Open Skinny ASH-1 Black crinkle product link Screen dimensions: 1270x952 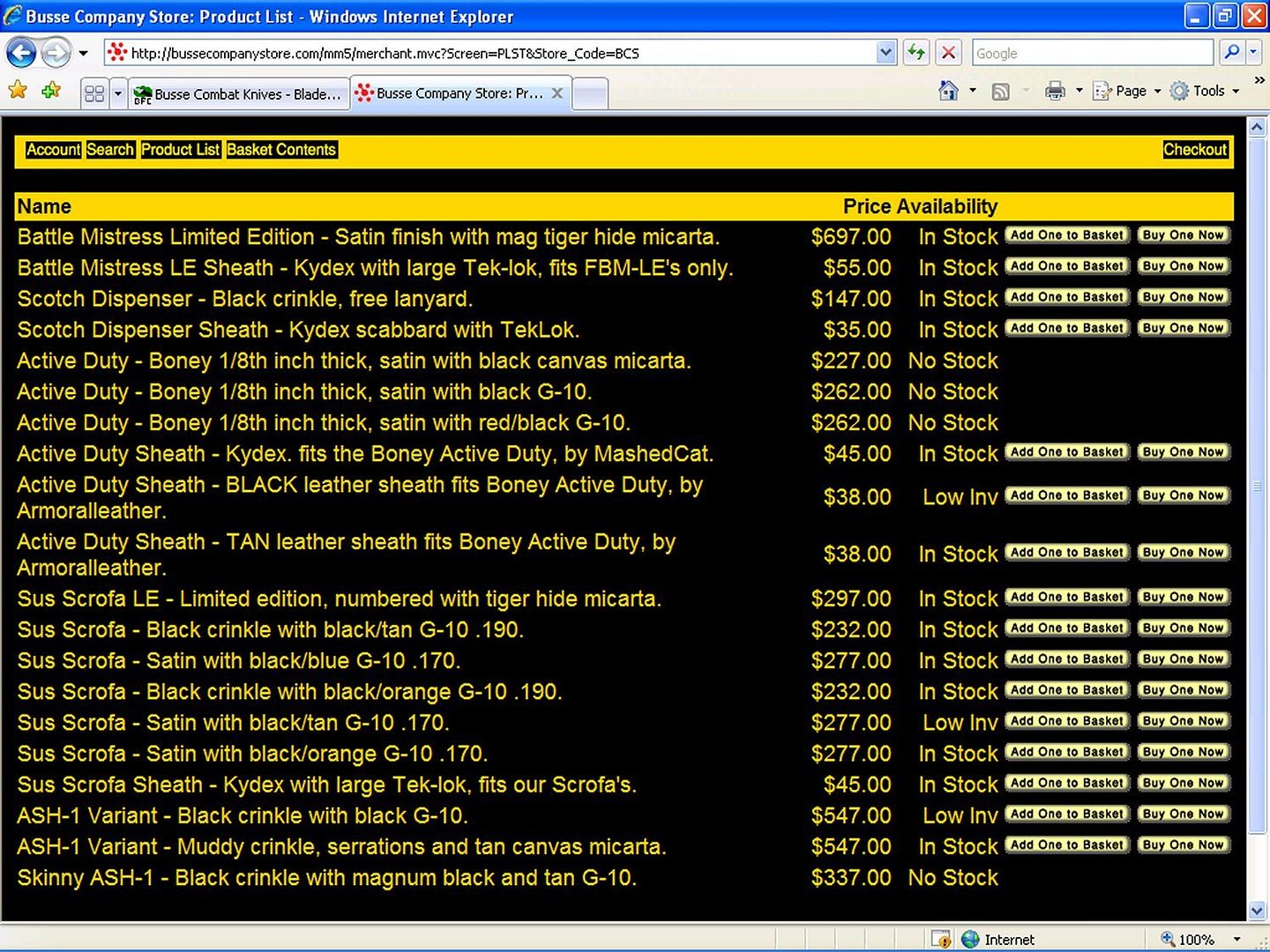point(326,878)
